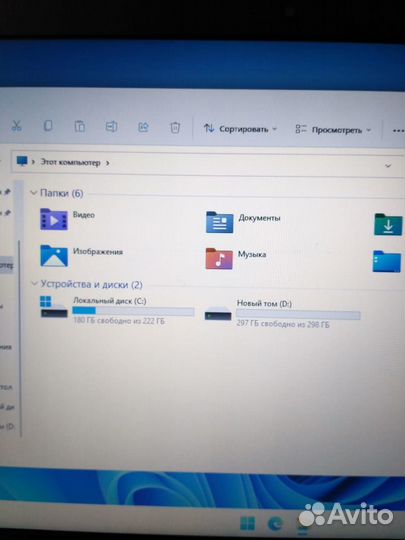Open the Музыка folder icon
Image resolution: width=405 pixels, height=540 pixels.
pos(219,258)
